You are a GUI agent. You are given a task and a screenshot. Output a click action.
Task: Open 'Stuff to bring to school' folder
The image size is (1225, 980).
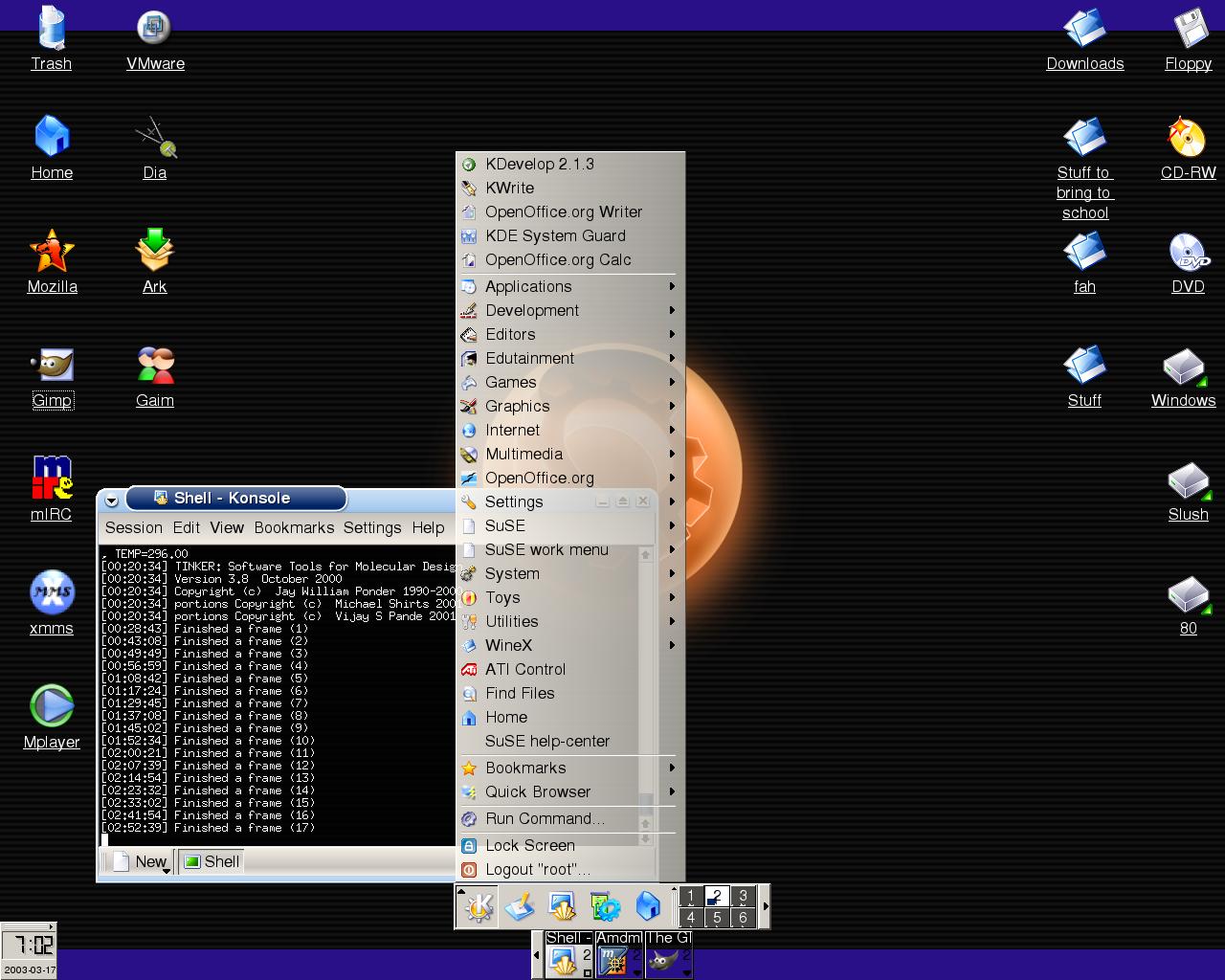coord(1084,167)
